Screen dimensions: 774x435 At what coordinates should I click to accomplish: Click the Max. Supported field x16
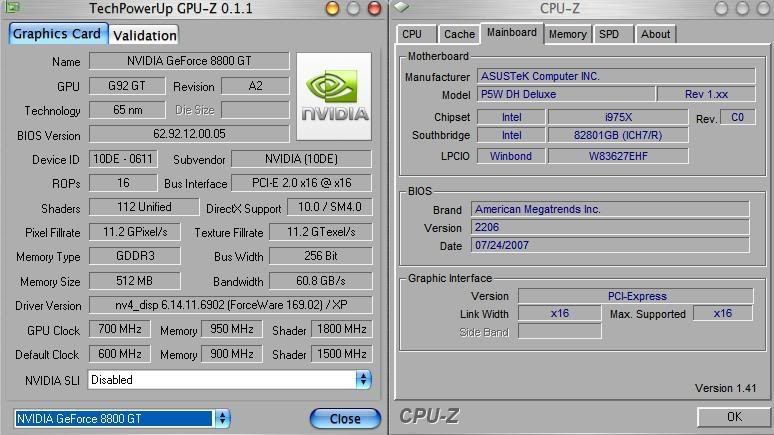point(723,313)
